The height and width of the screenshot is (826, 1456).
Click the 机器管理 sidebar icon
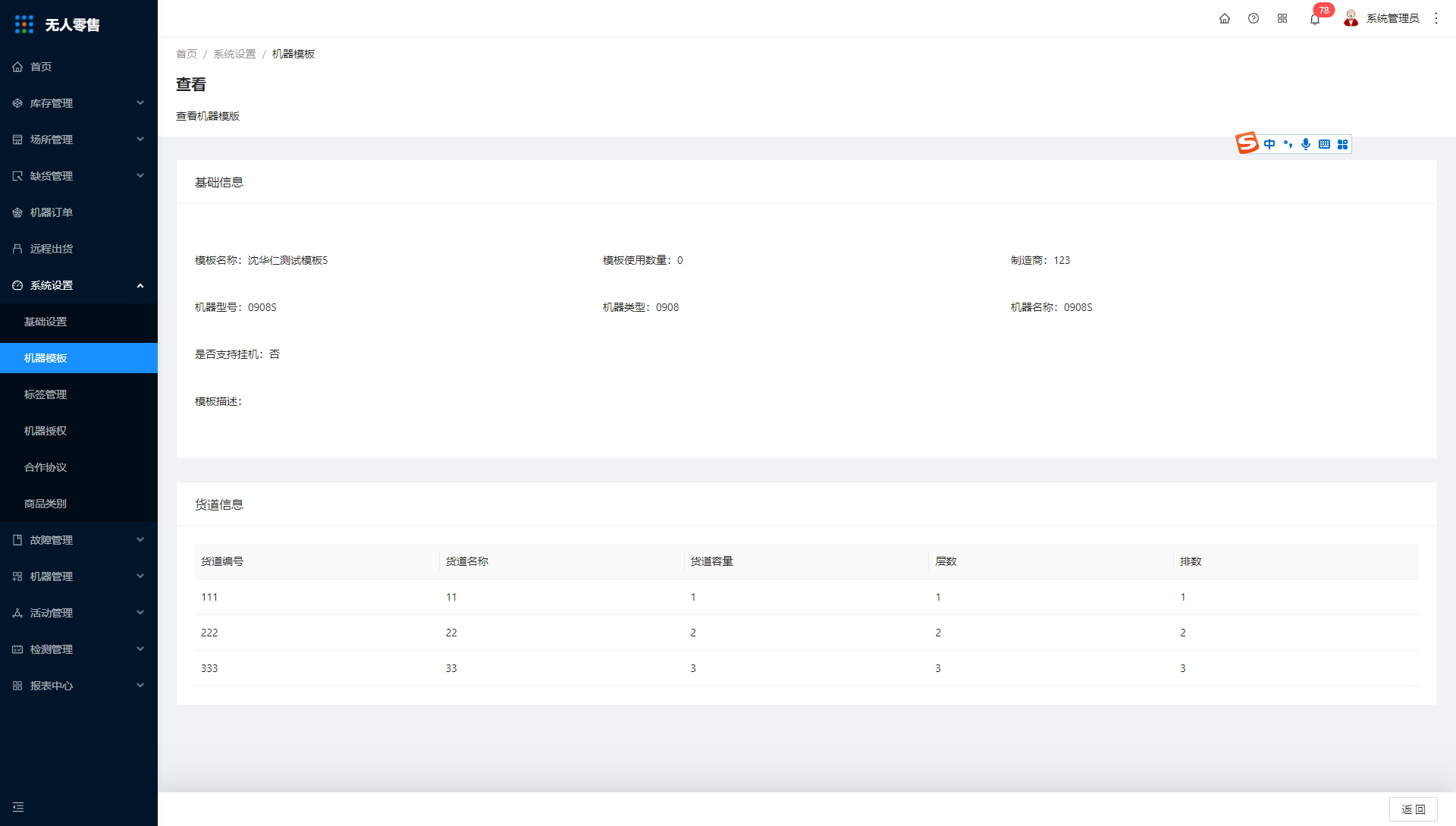[17, 576]
